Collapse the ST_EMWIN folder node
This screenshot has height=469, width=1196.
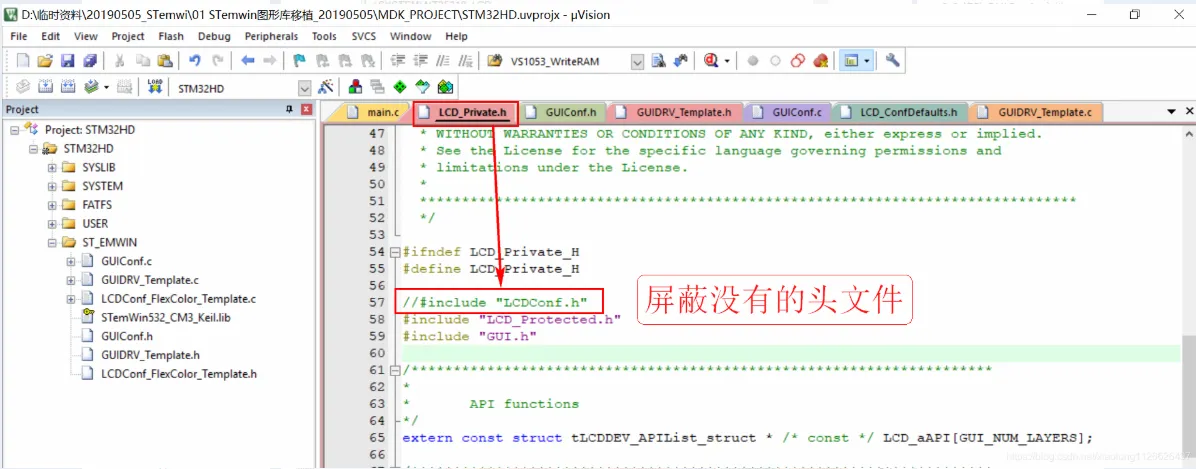tap(52, 243)
